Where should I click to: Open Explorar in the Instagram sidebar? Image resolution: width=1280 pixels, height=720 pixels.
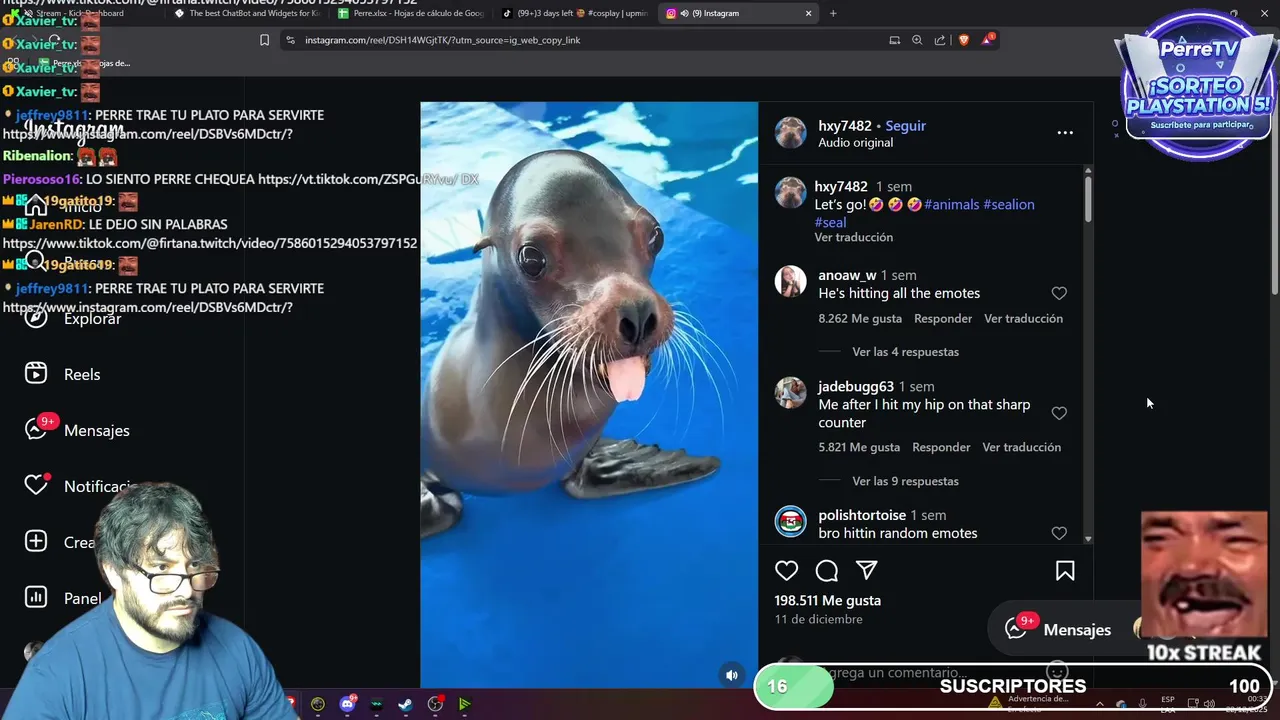point(72,318)
